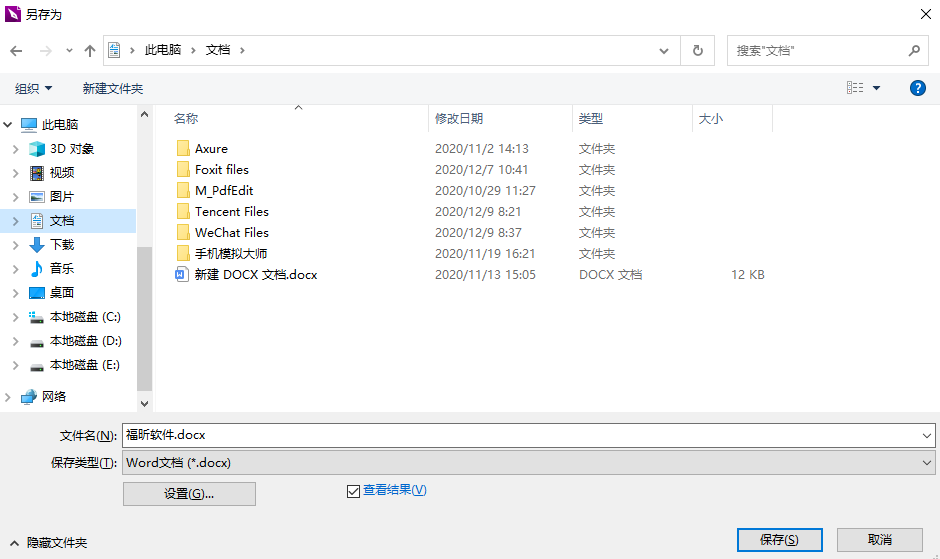
Task: Select the WeChat Files folder
Action: click(231, 233)
